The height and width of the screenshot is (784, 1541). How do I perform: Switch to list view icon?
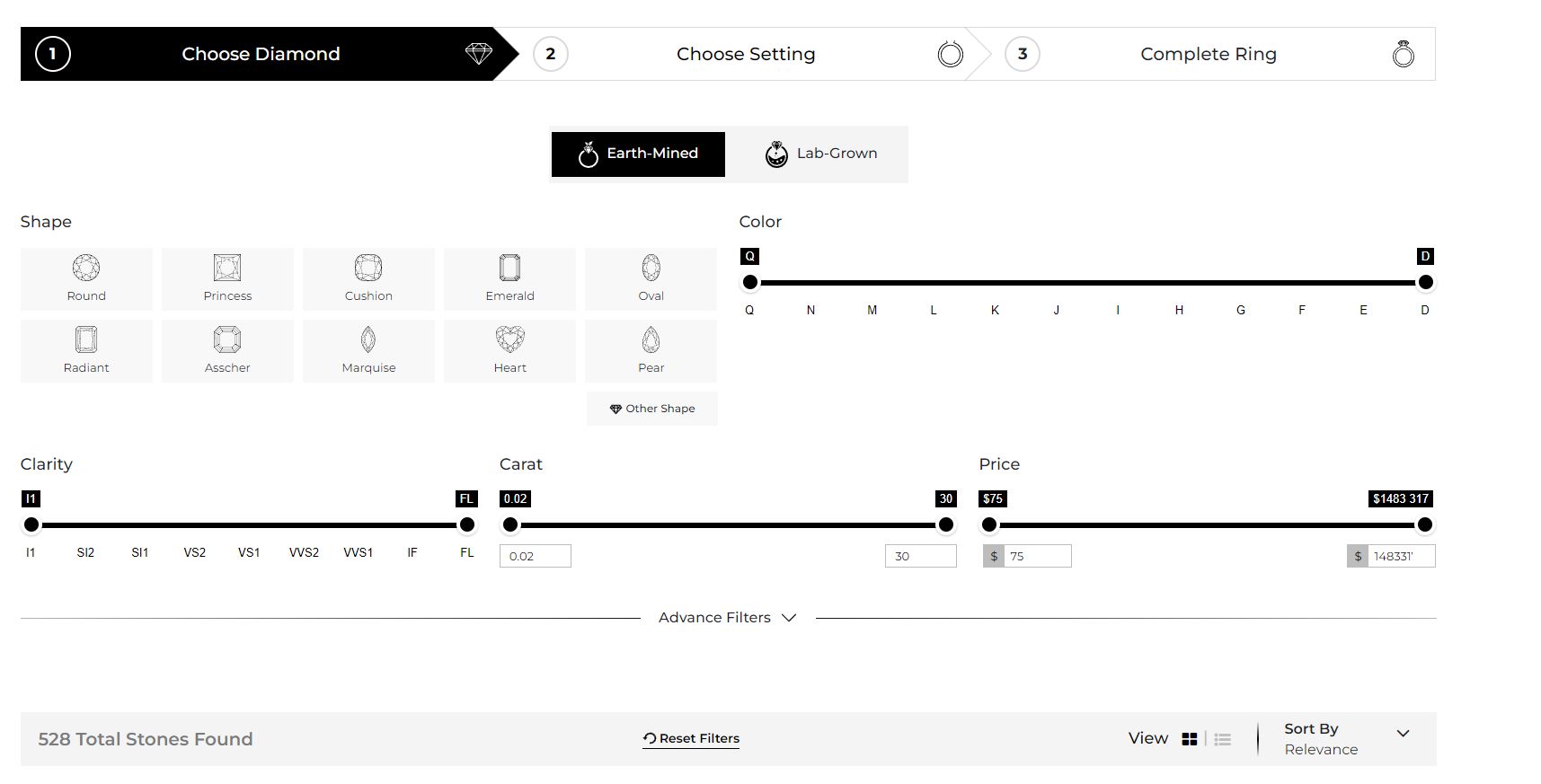[1222, 739]
